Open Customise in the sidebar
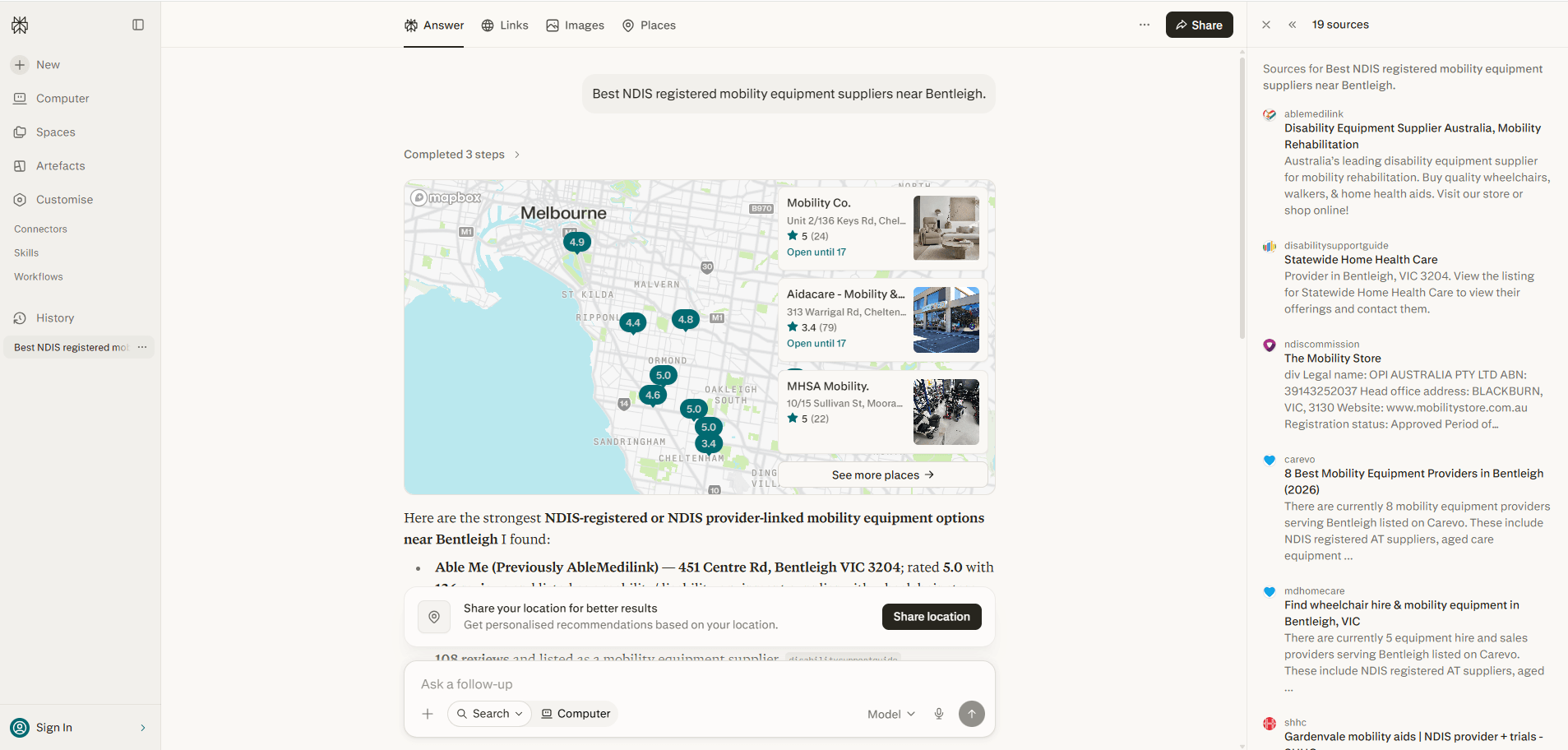The height and width of the screenshot is (750, 1568). (x=53, y=200)
